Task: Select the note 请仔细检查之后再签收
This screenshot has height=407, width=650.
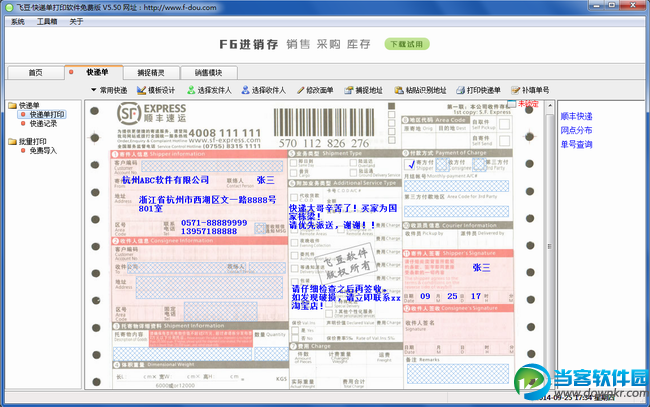Action: (x=337, y=289)
